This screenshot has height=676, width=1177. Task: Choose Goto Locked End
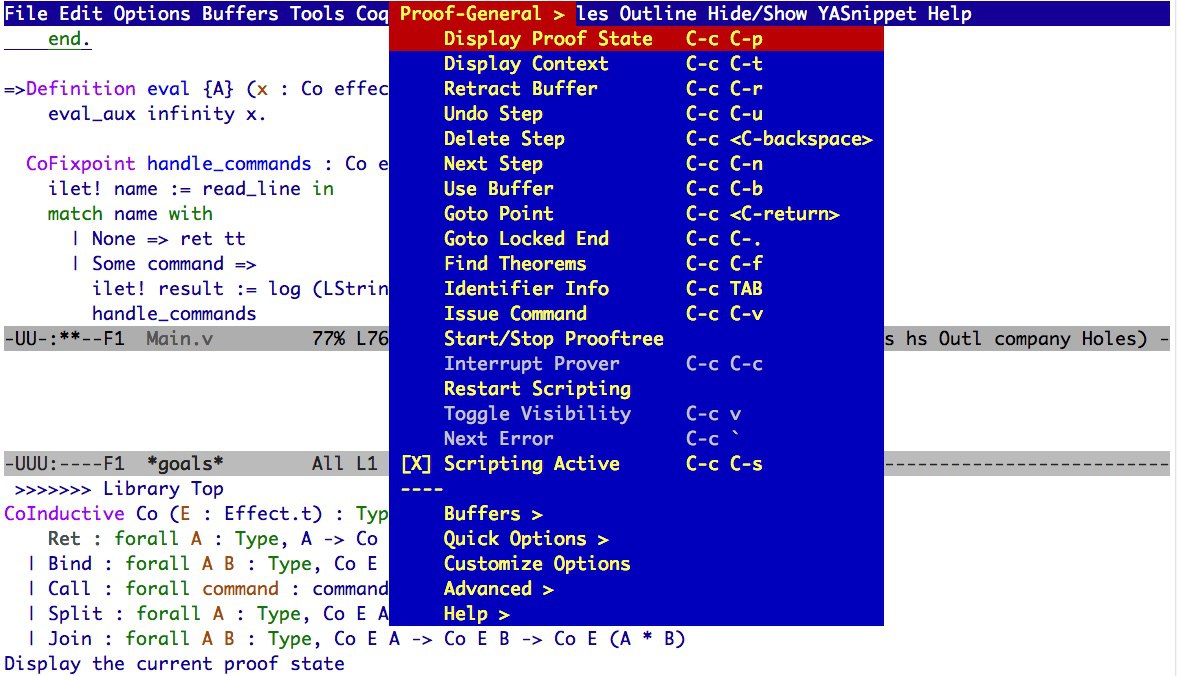click(x=637, y=239)
